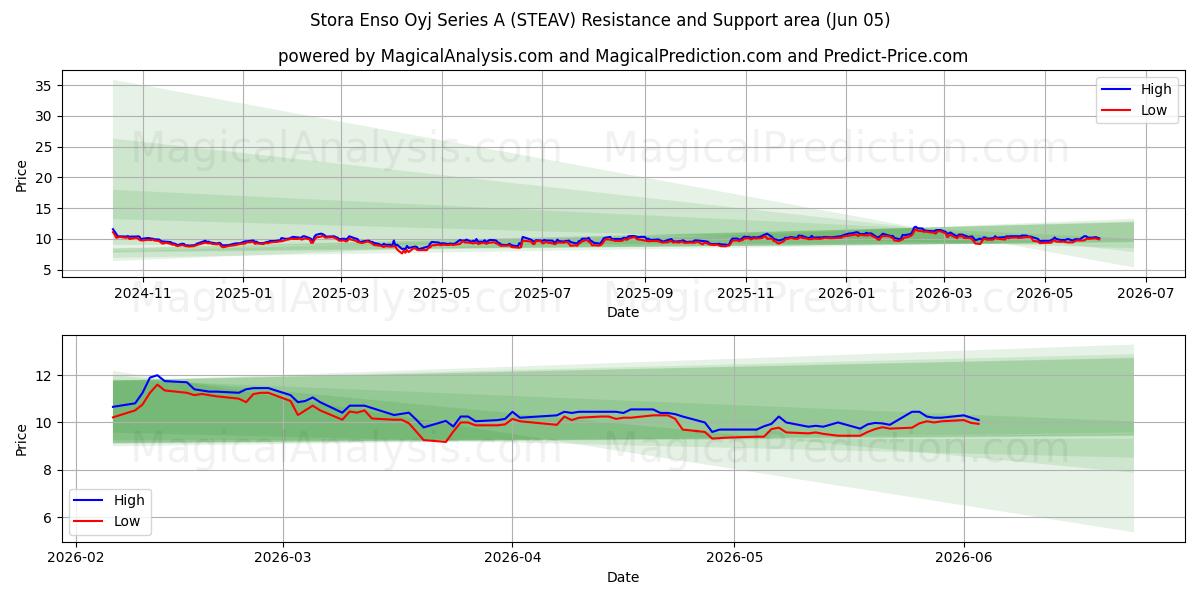Click the '2025-03' x-axis label in top chart

coord(341,294)
